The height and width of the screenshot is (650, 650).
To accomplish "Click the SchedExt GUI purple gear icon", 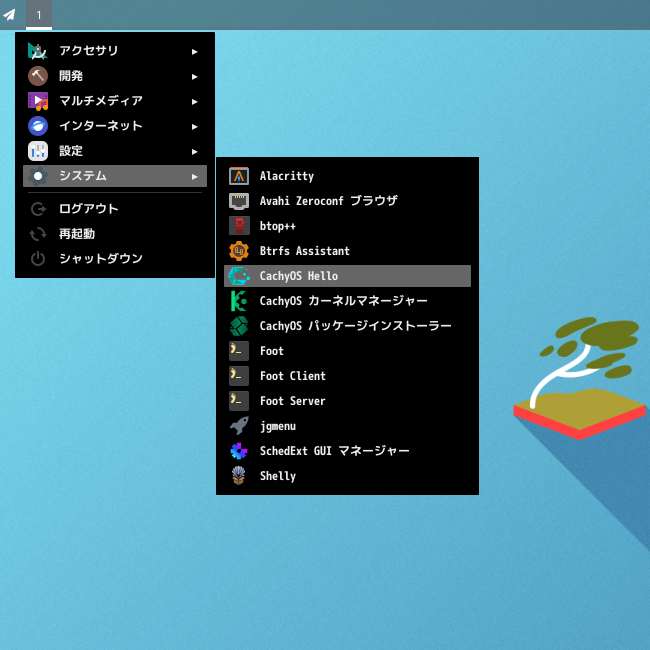I will coord(239,451).
